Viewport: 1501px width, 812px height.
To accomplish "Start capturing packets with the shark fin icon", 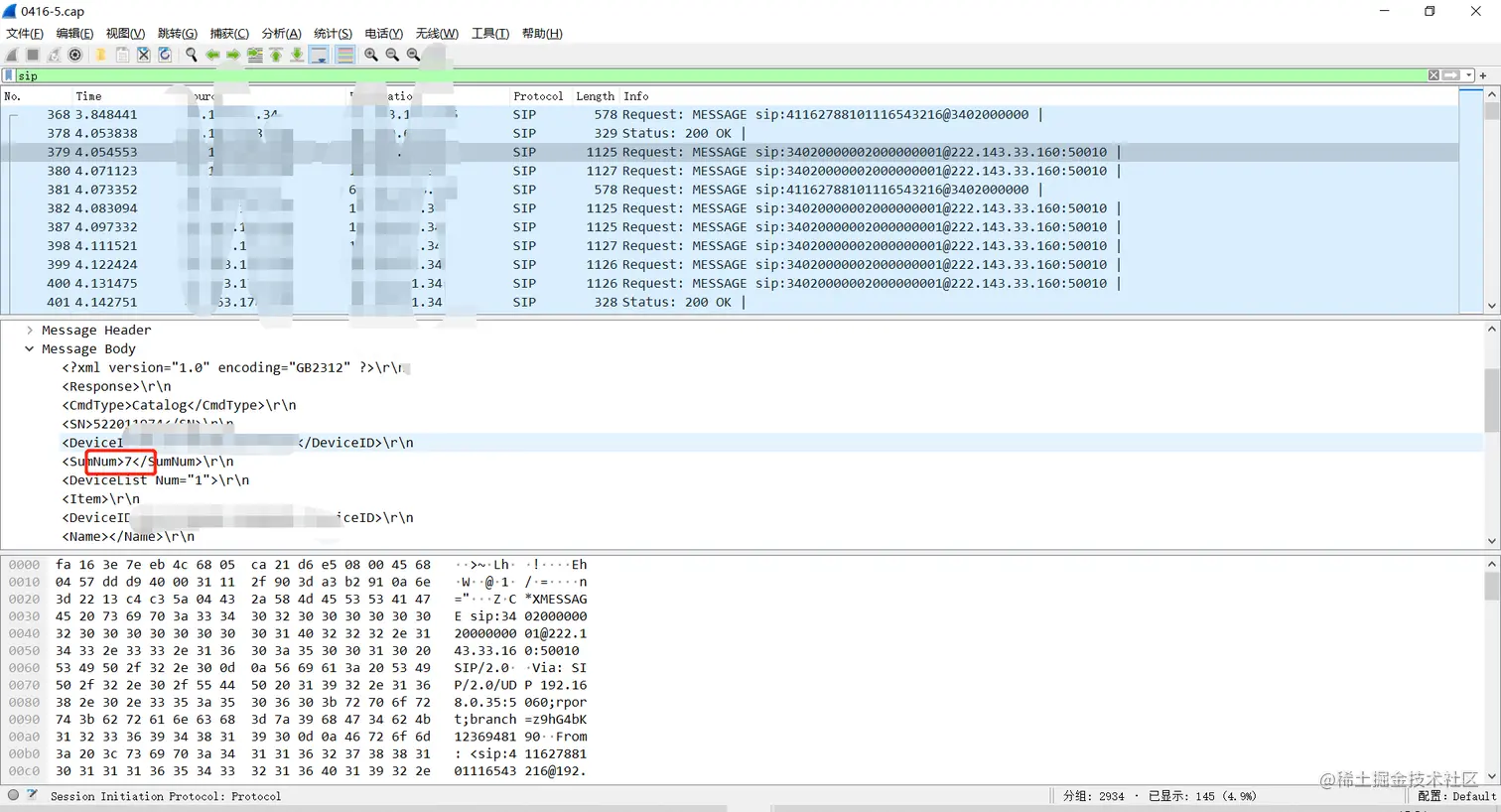I will click(12, 55).
